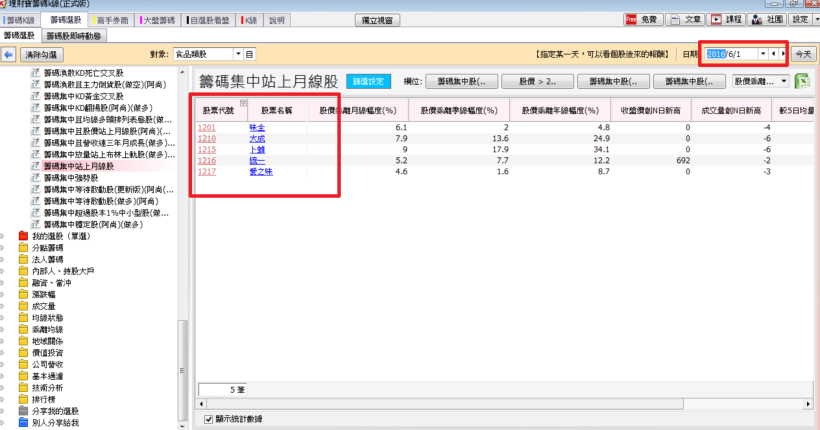The height and width of the screenshot is (430, 820).
Task: Click the blue 篩選設定 button
Action: coord(368,81)
